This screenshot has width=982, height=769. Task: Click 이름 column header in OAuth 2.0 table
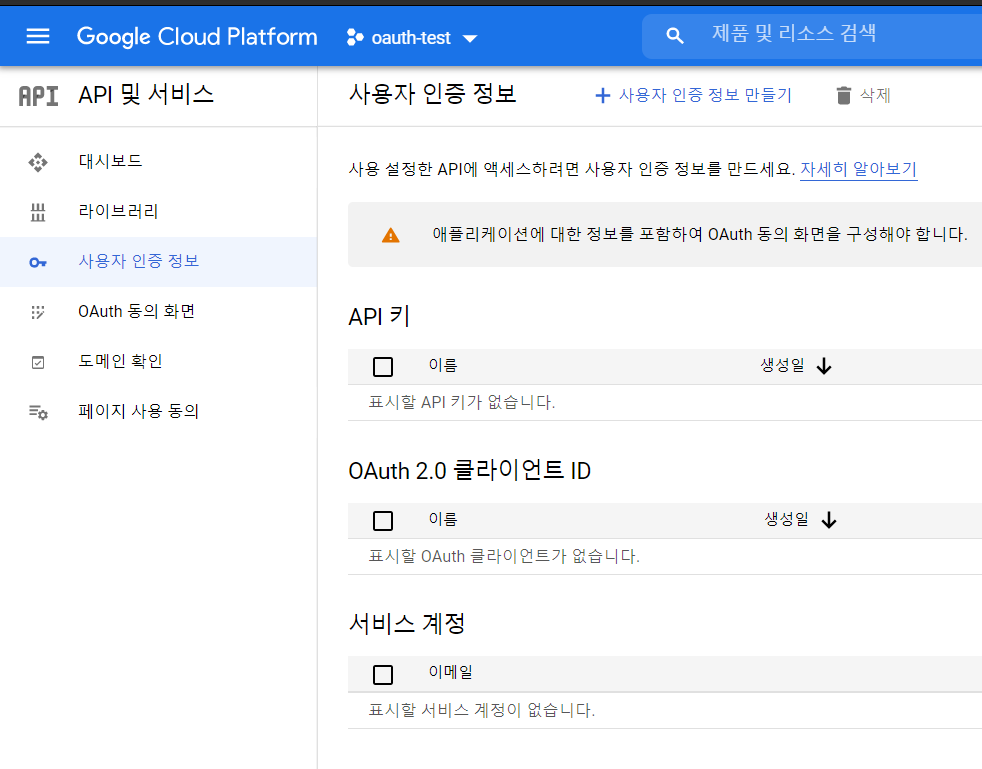pyautogui.click(x=443, y=520)
